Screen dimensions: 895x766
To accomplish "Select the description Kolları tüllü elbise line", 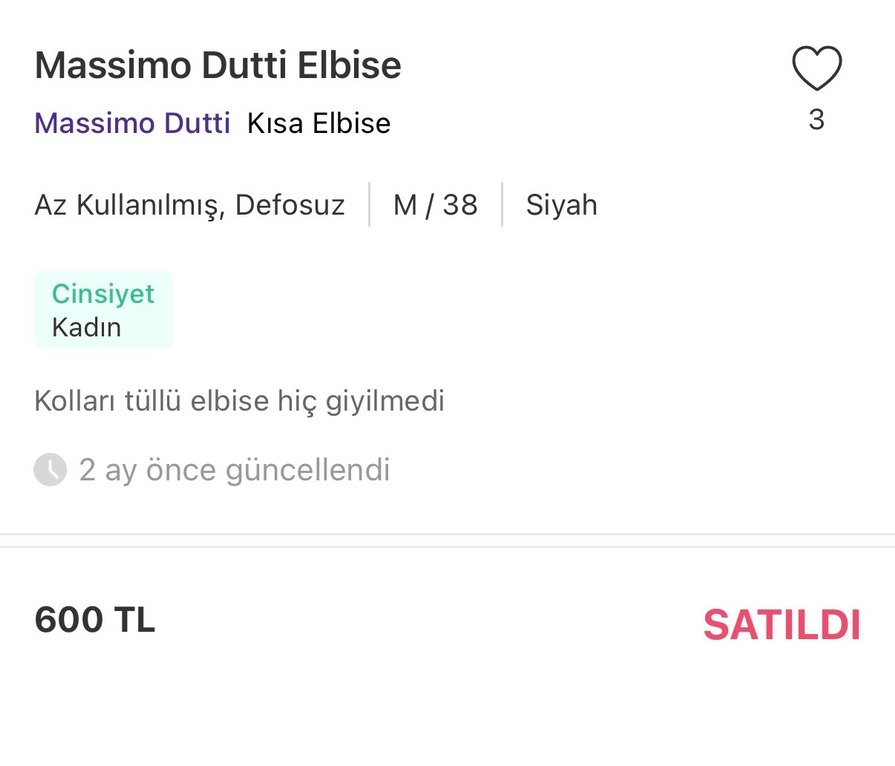I will click(240, 400).
